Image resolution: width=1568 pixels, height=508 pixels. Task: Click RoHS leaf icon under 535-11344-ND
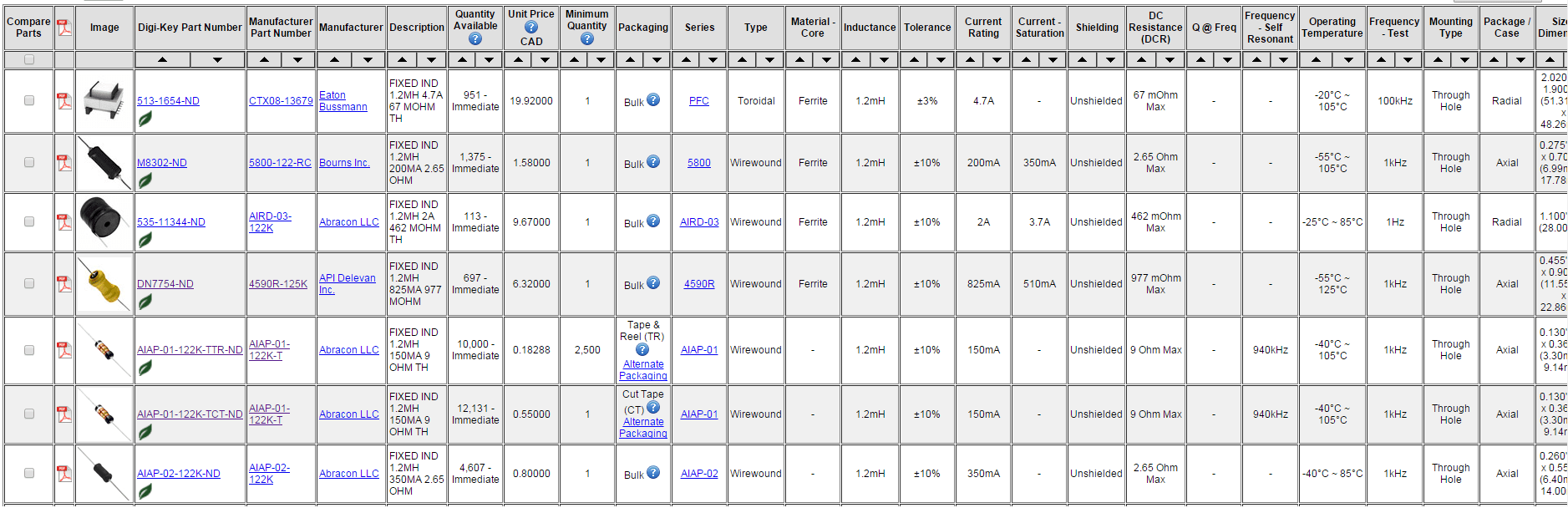(145, 240)
